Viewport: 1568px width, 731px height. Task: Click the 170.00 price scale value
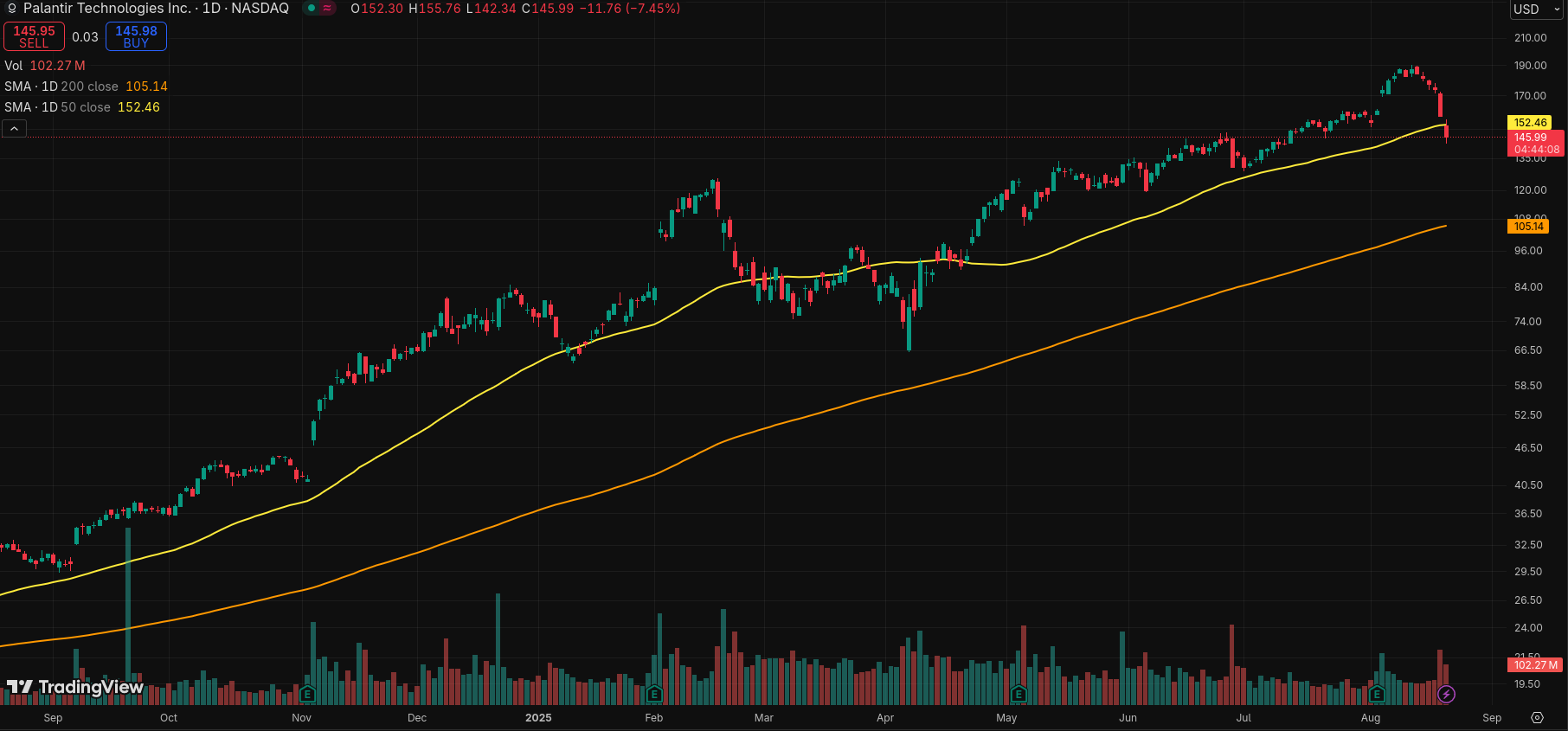pyautogui.click(x=1530, y=96)
